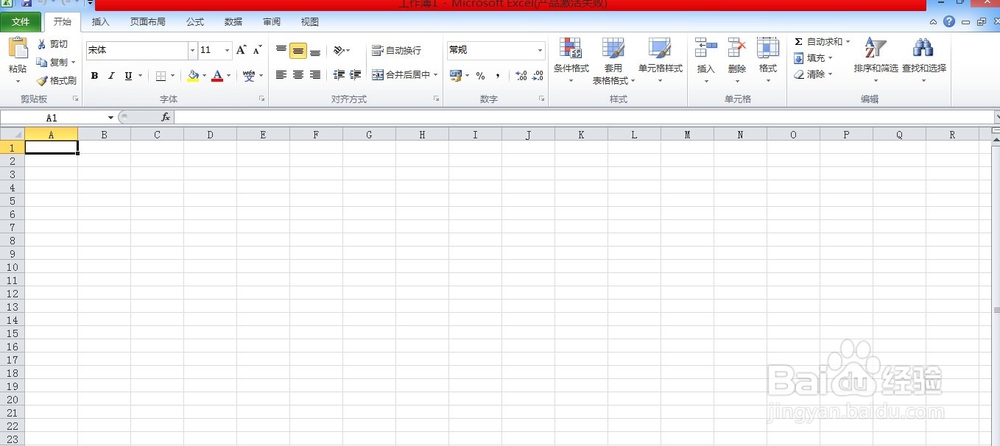Toggle Bold formatting
The image size is (1000, 446).
pos(94,75)
